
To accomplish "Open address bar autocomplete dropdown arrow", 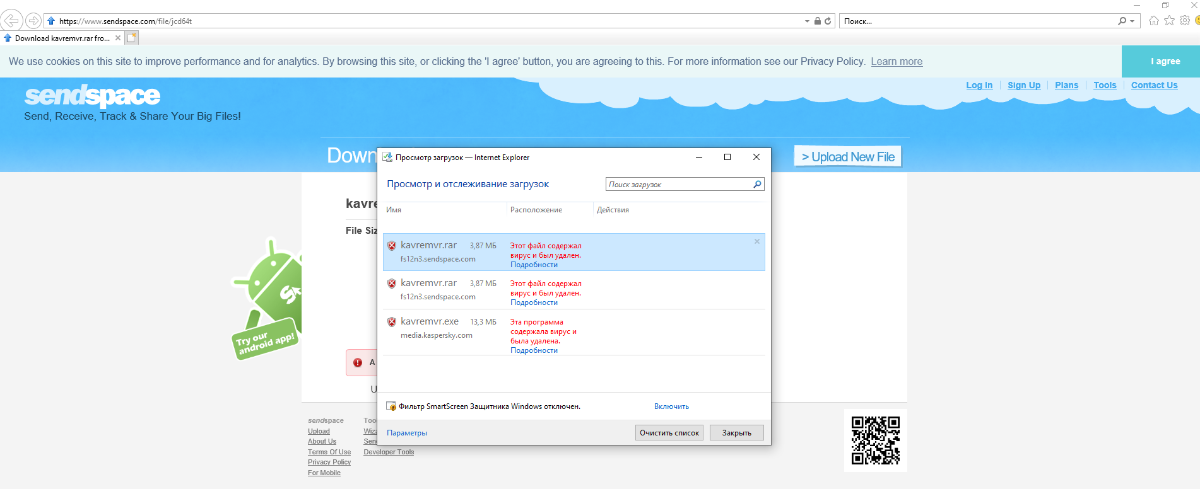I will (807, 20).
